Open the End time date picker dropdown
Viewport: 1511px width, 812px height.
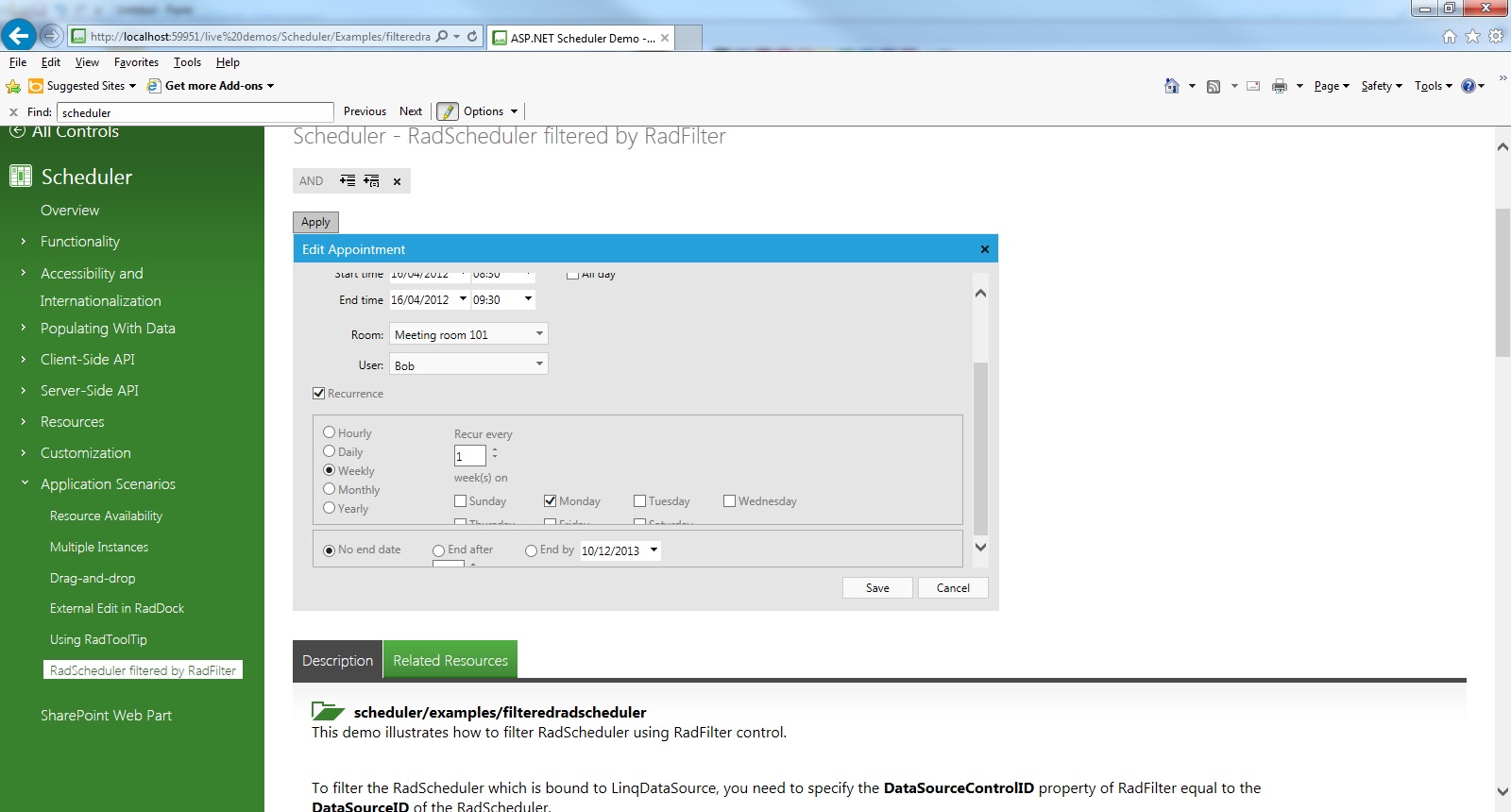tap(463, 299)
